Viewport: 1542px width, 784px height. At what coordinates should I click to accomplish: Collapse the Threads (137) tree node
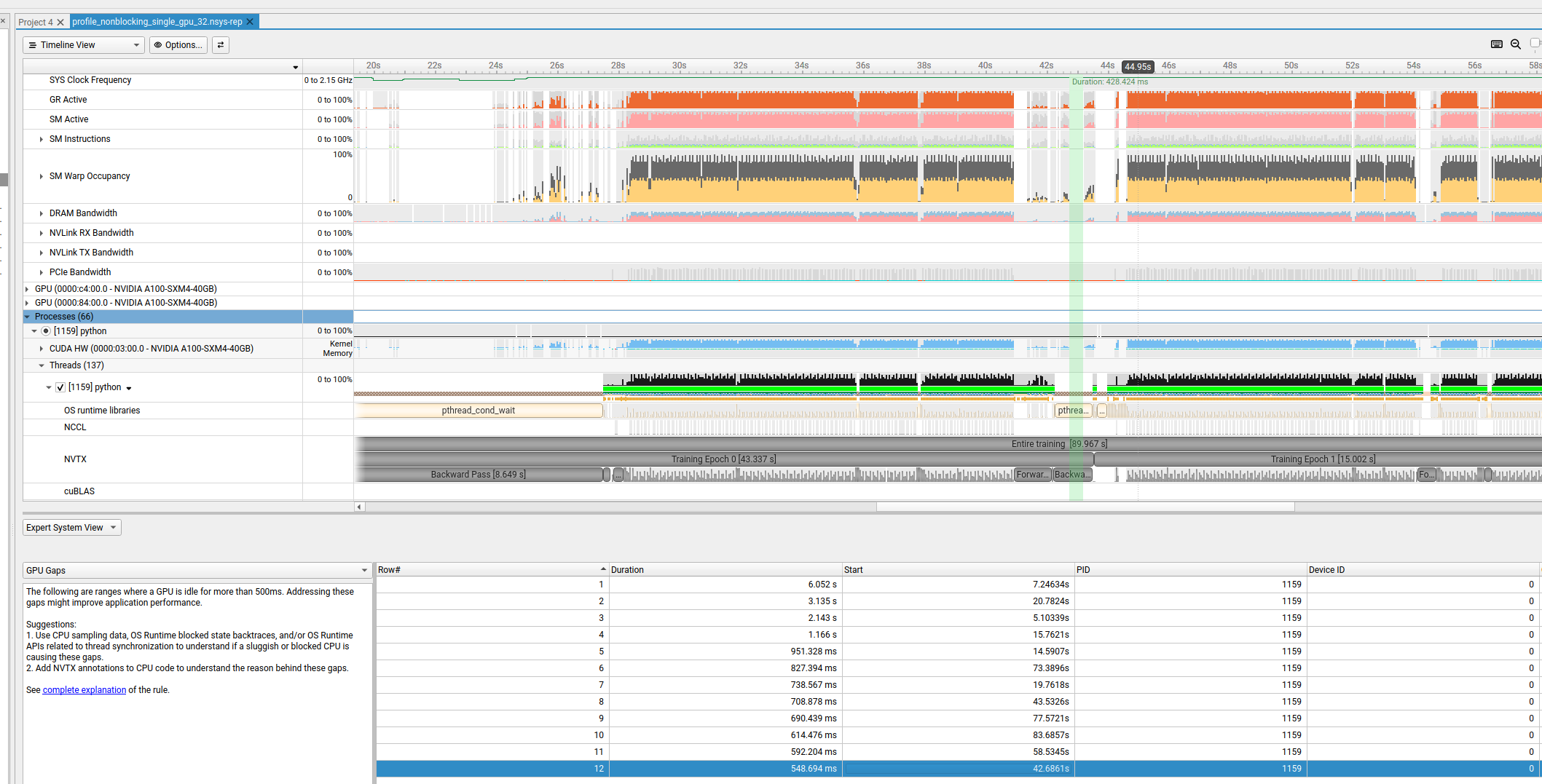click(42, 365)
